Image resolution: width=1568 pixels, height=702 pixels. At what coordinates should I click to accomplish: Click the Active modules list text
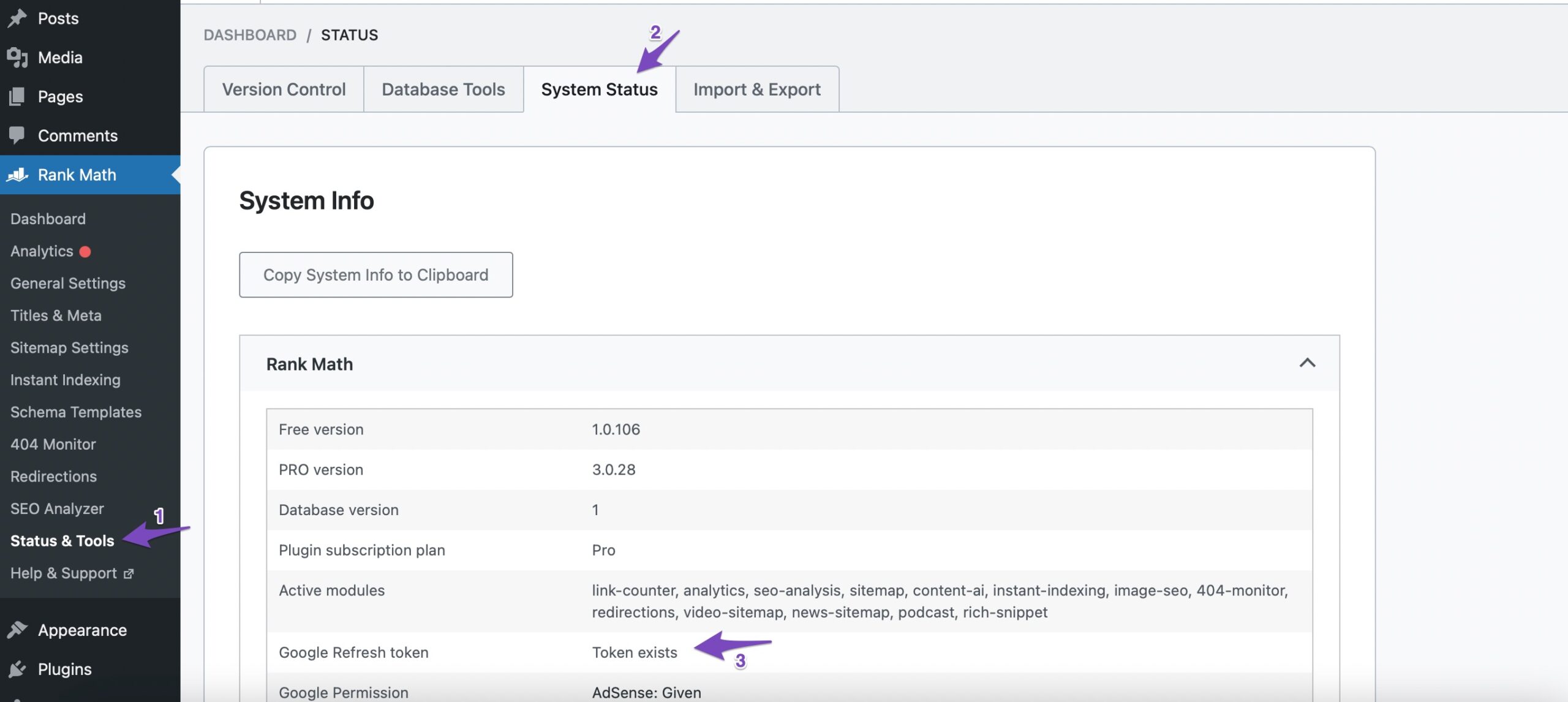[940, 601]
